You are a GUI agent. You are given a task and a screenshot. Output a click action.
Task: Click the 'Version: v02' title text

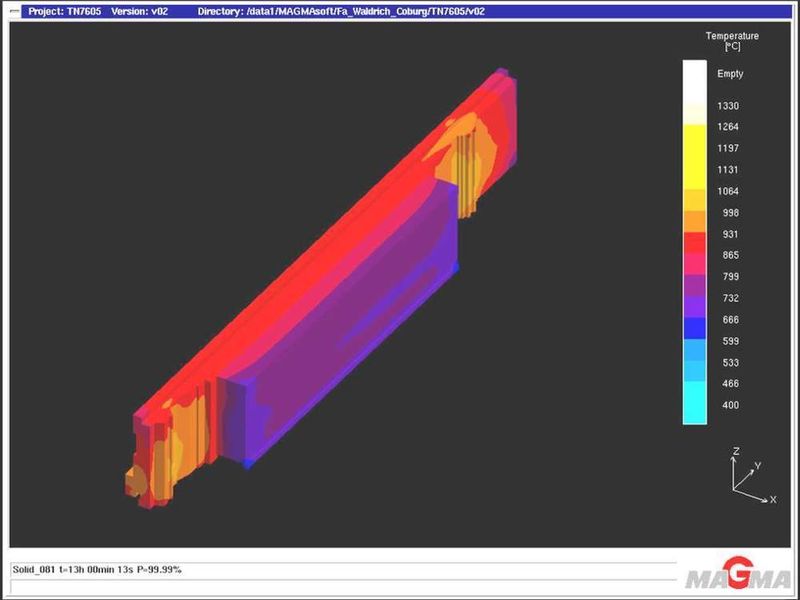[139, 11]
